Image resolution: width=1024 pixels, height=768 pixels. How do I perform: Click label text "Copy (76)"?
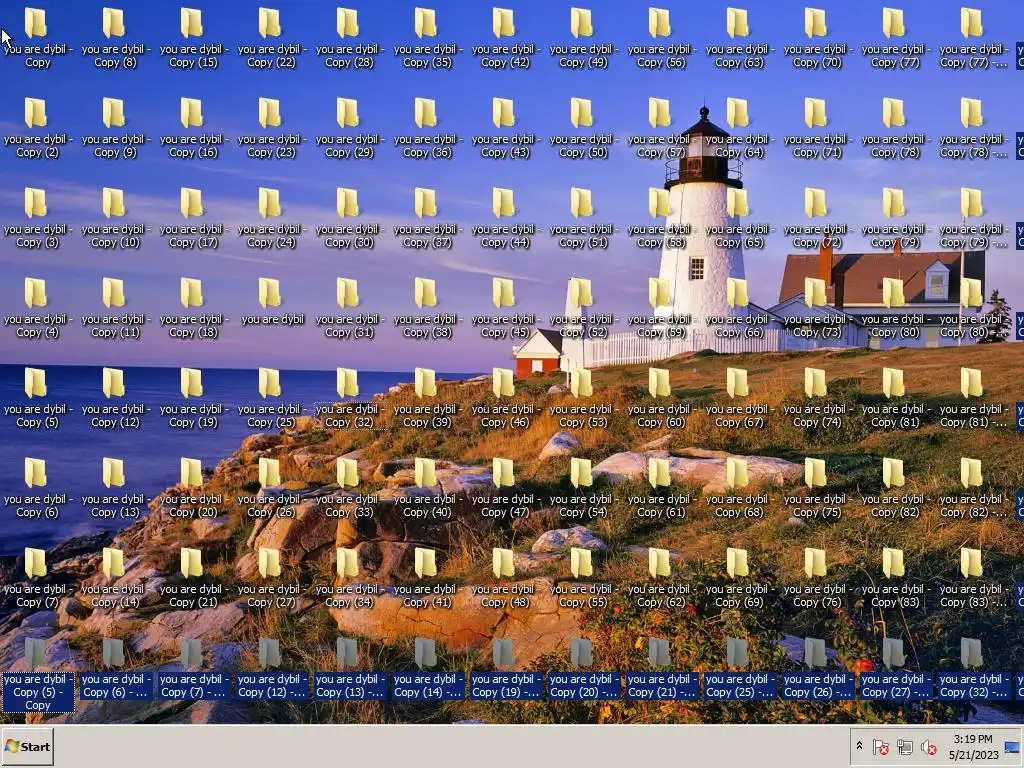(817, 603)
